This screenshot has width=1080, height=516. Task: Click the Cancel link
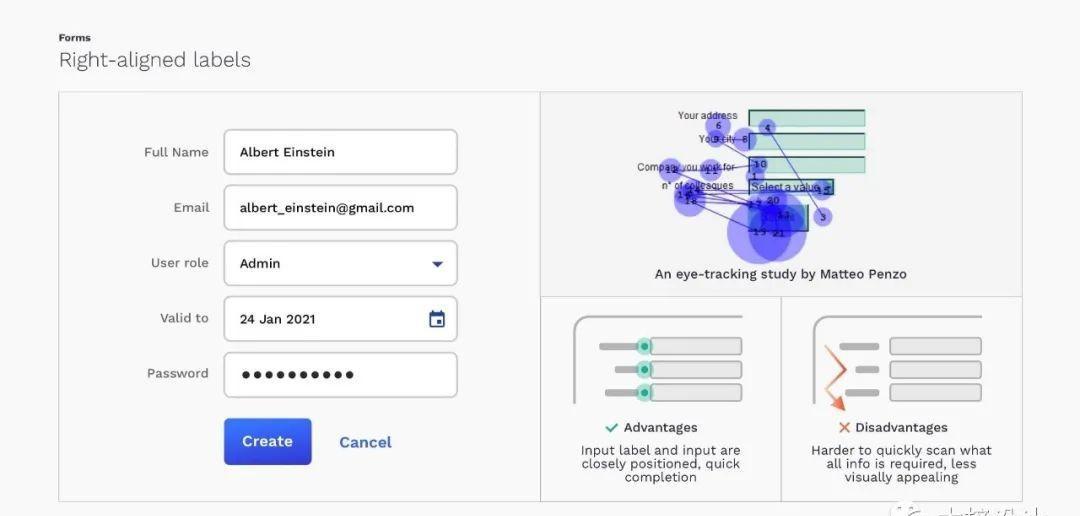click(365, 442)
